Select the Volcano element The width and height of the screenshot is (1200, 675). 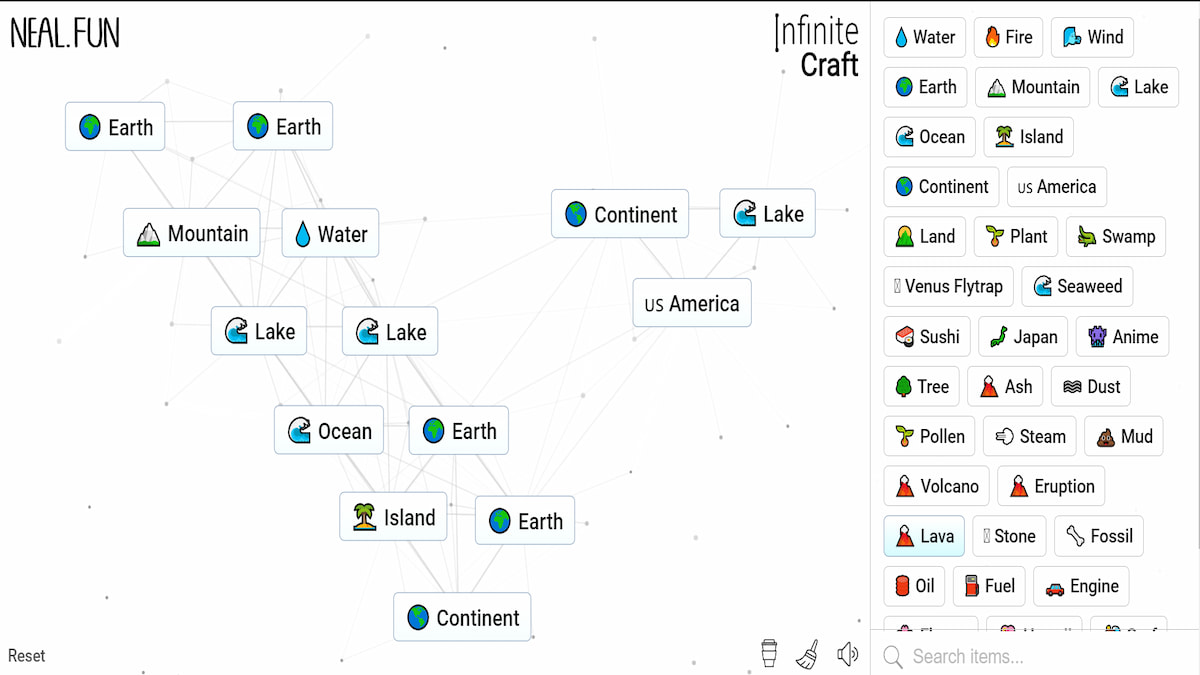click(x=936, y=486)
